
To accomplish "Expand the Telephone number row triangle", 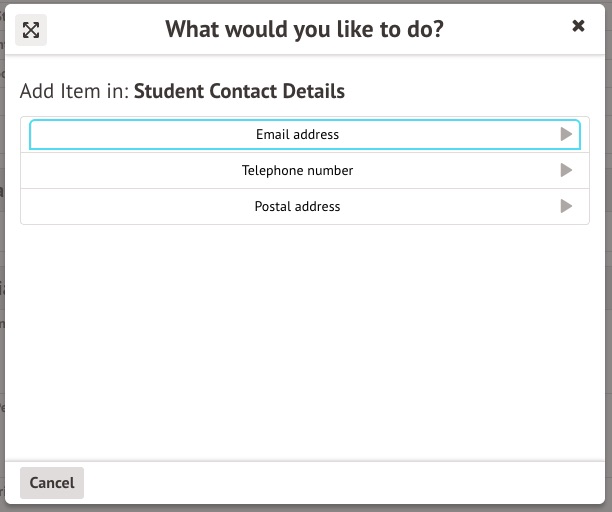I will click(x=566, y=170).
